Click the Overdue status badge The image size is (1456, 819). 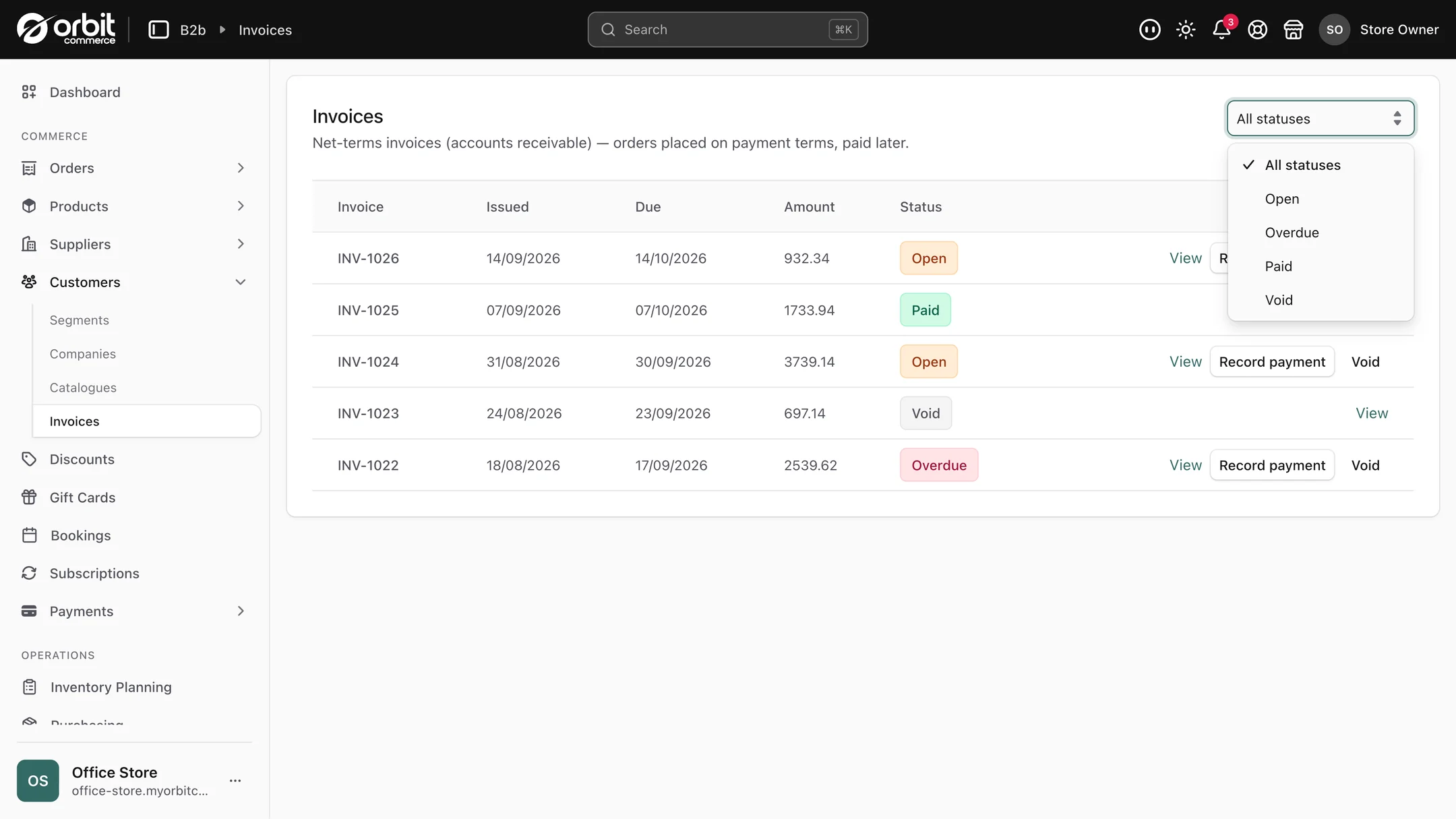pyautogui.click(x=939, y=465)
